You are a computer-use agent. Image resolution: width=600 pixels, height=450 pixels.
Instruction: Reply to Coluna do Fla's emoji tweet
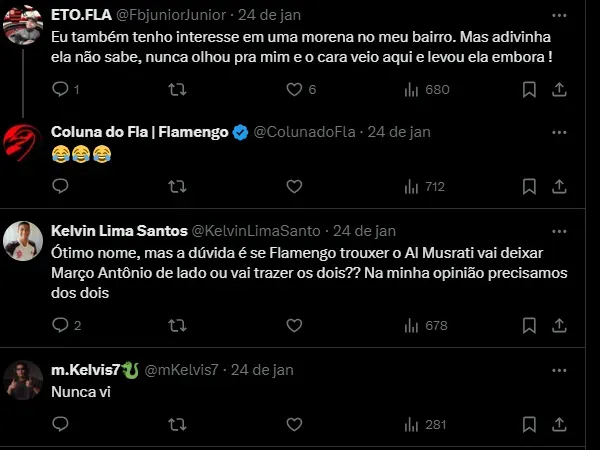click(x=60, y=186)
